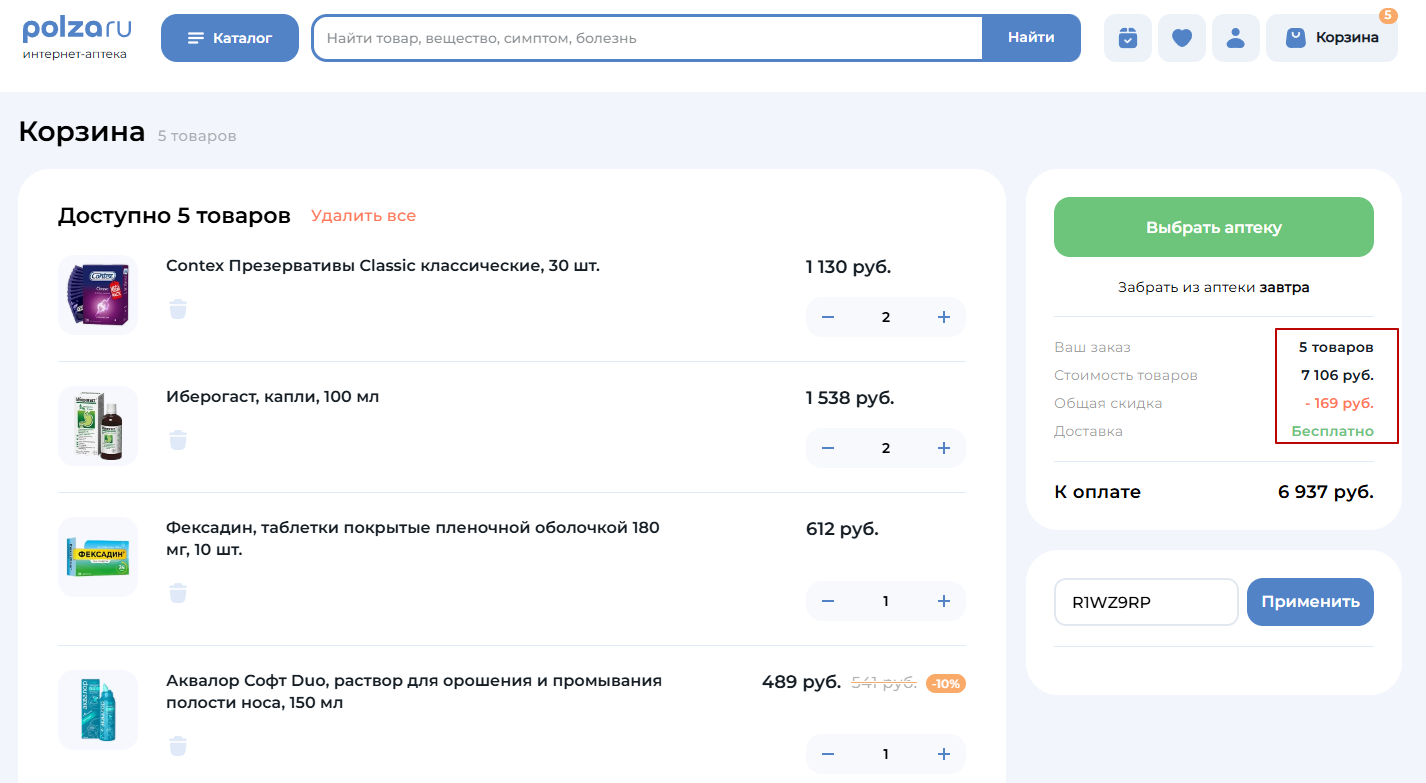Open the polza.ru logo homepage
The width and height of the screenshot is (1426, 783).
[x=76, y=38]
